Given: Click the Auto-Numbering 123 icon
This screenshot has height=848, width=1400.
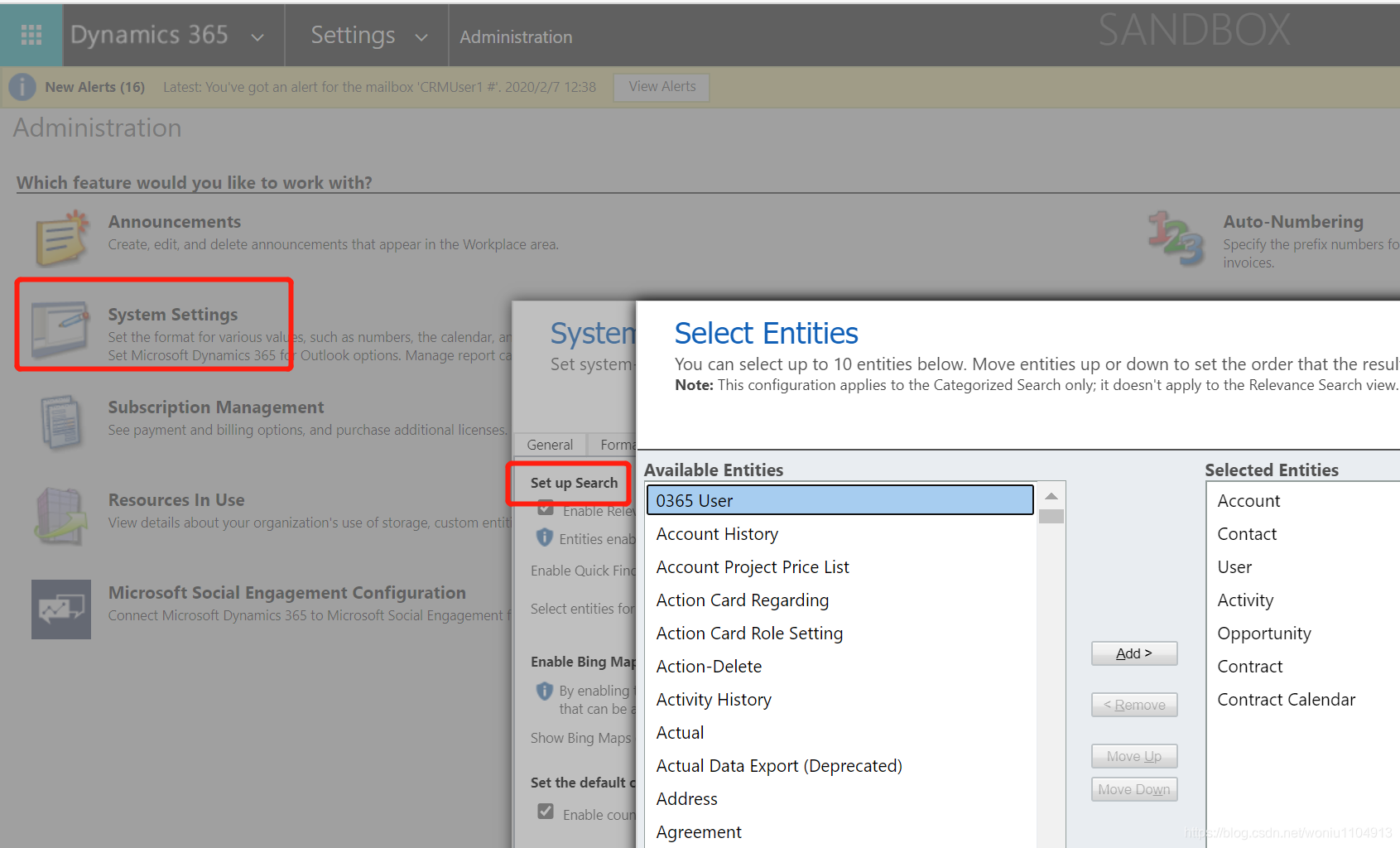Looking at the screenshot, I should 1176,238.
